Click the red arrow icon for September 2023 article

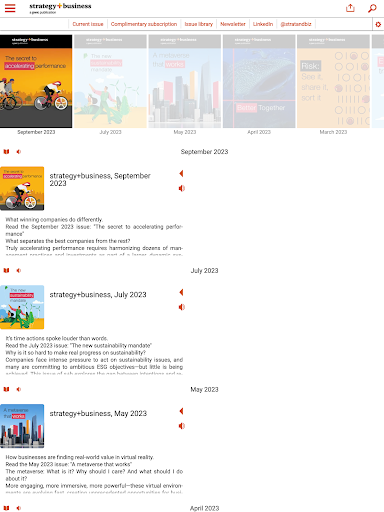click(181, 173)
